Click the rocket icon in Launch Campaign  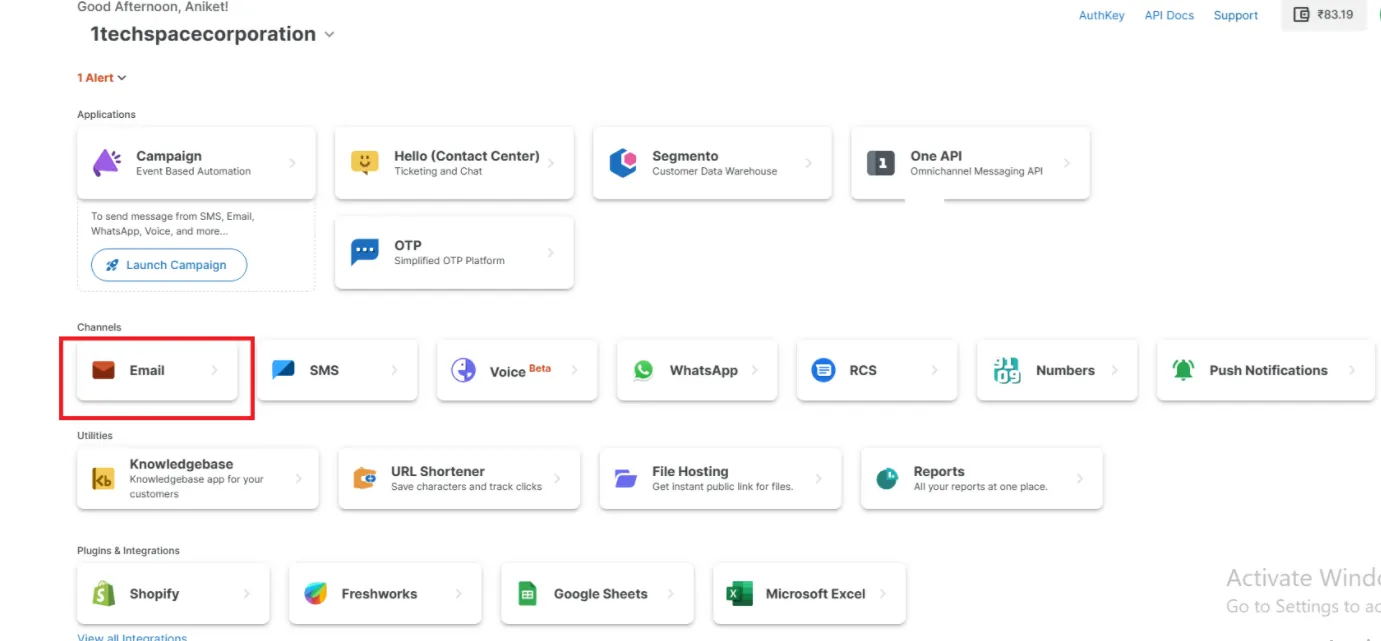[113, 265]
